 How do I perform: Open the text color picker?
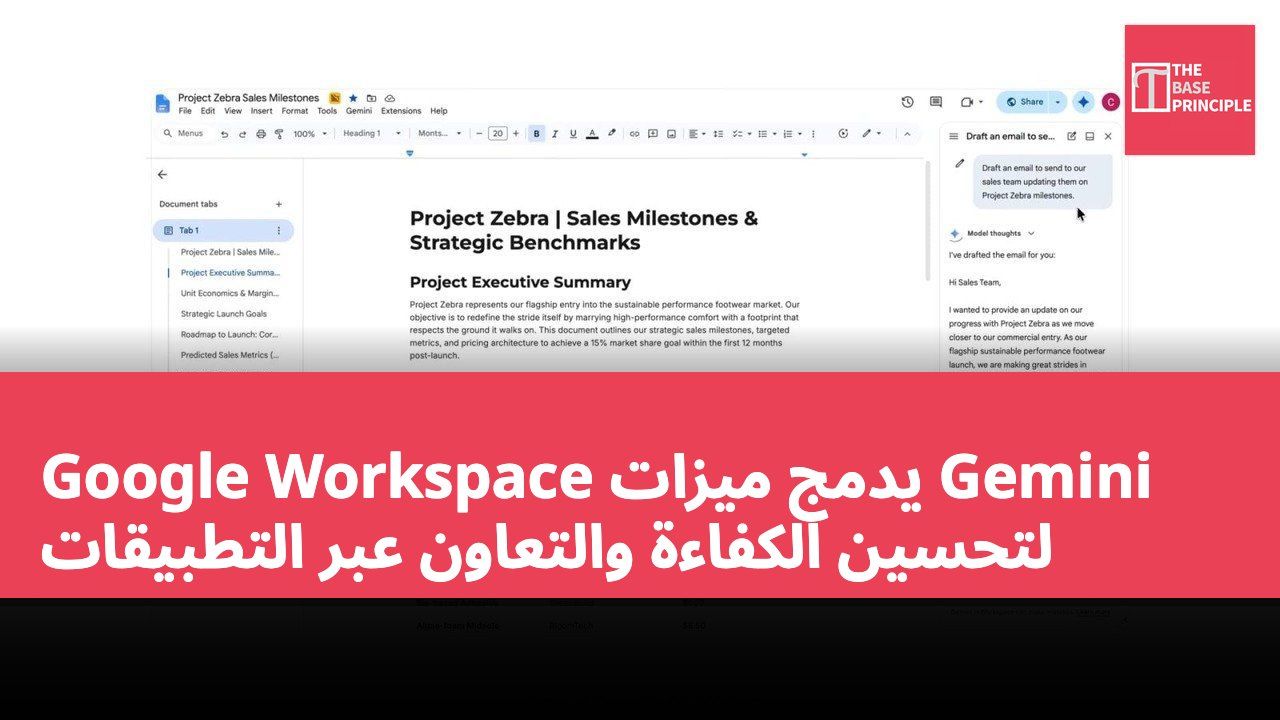pos(592,133)
